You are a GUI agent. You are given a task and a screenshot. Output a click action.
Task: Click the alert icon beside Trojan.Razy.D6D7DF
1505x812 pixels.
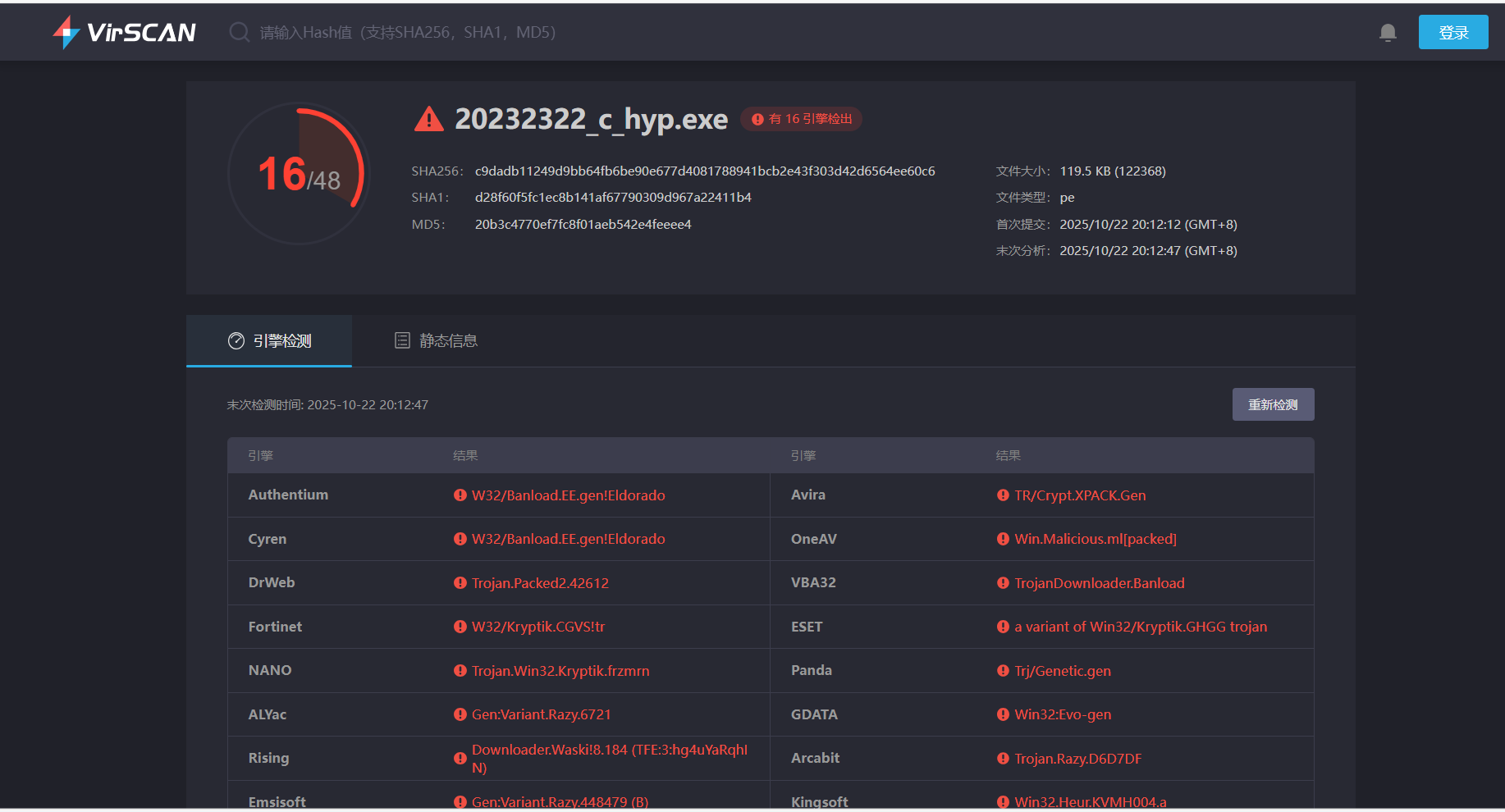pos(1003,759)
